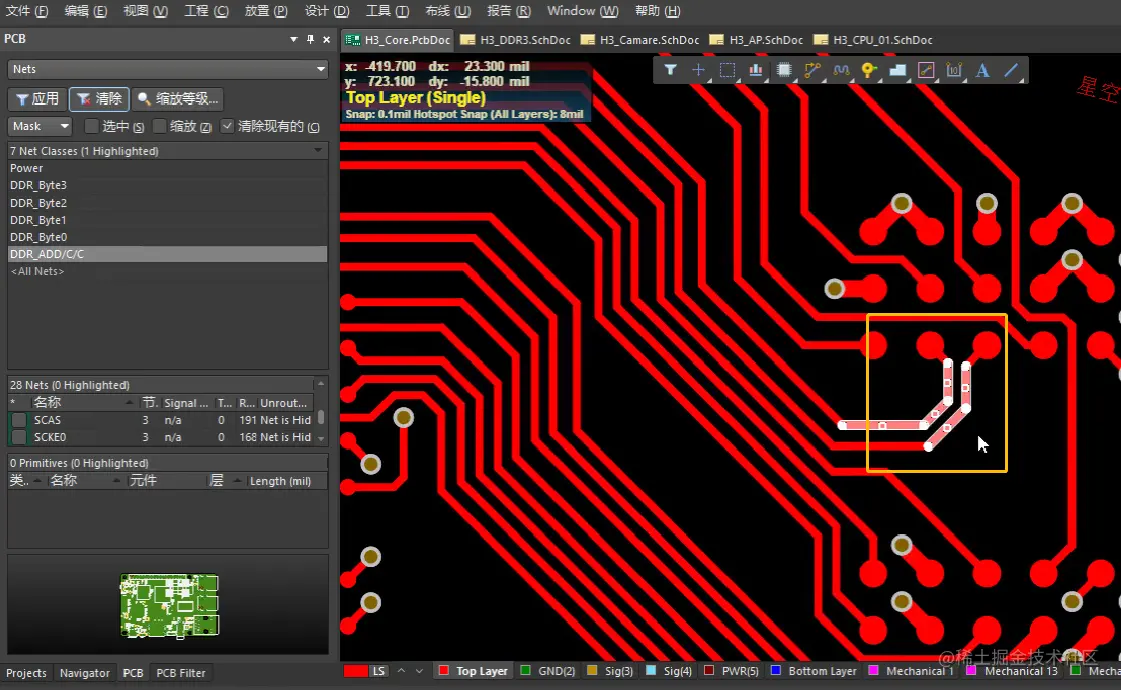Viewport: 1121px width, 690px height.
Task: Switch to H3_DDR3.SchDoc tab
Action: pyautogui.click(x=515, y=40)
